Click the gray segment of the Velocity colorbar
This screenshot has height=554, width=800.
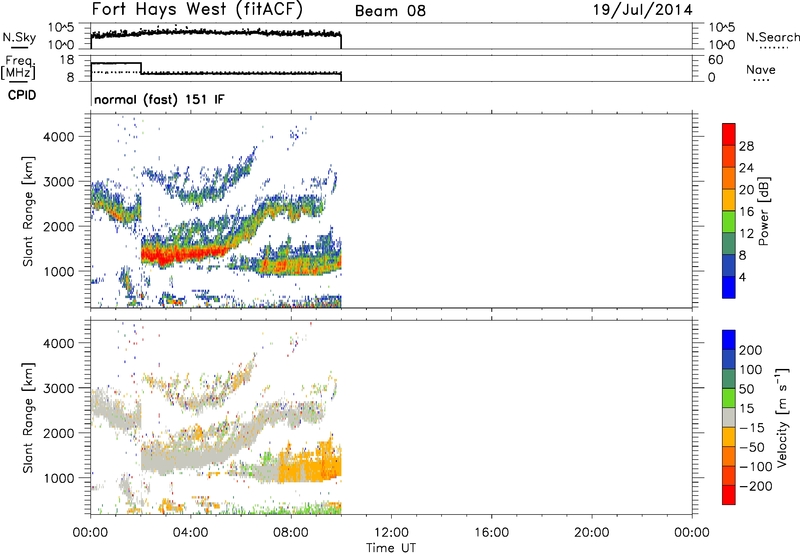tap(729, 418)
